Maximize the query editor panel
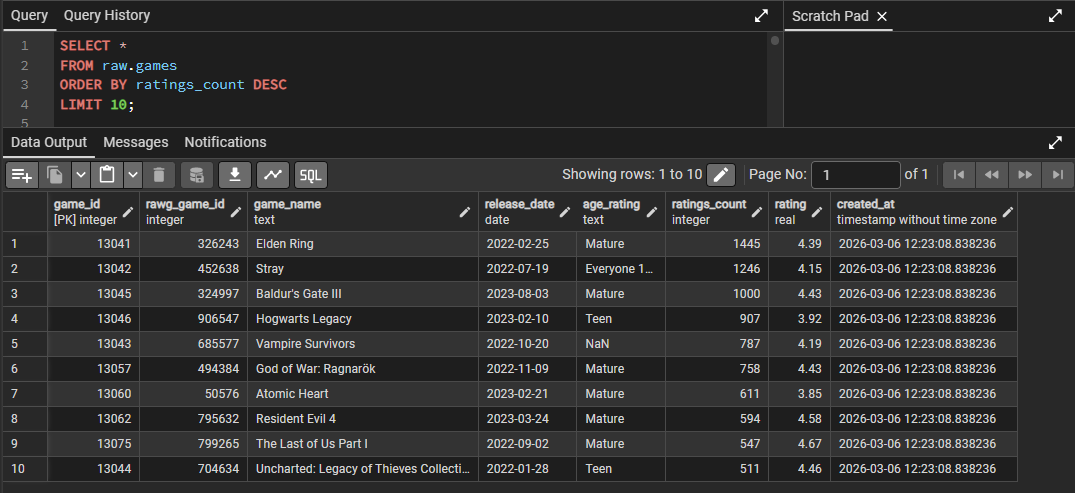 click(x=761, y=16)
